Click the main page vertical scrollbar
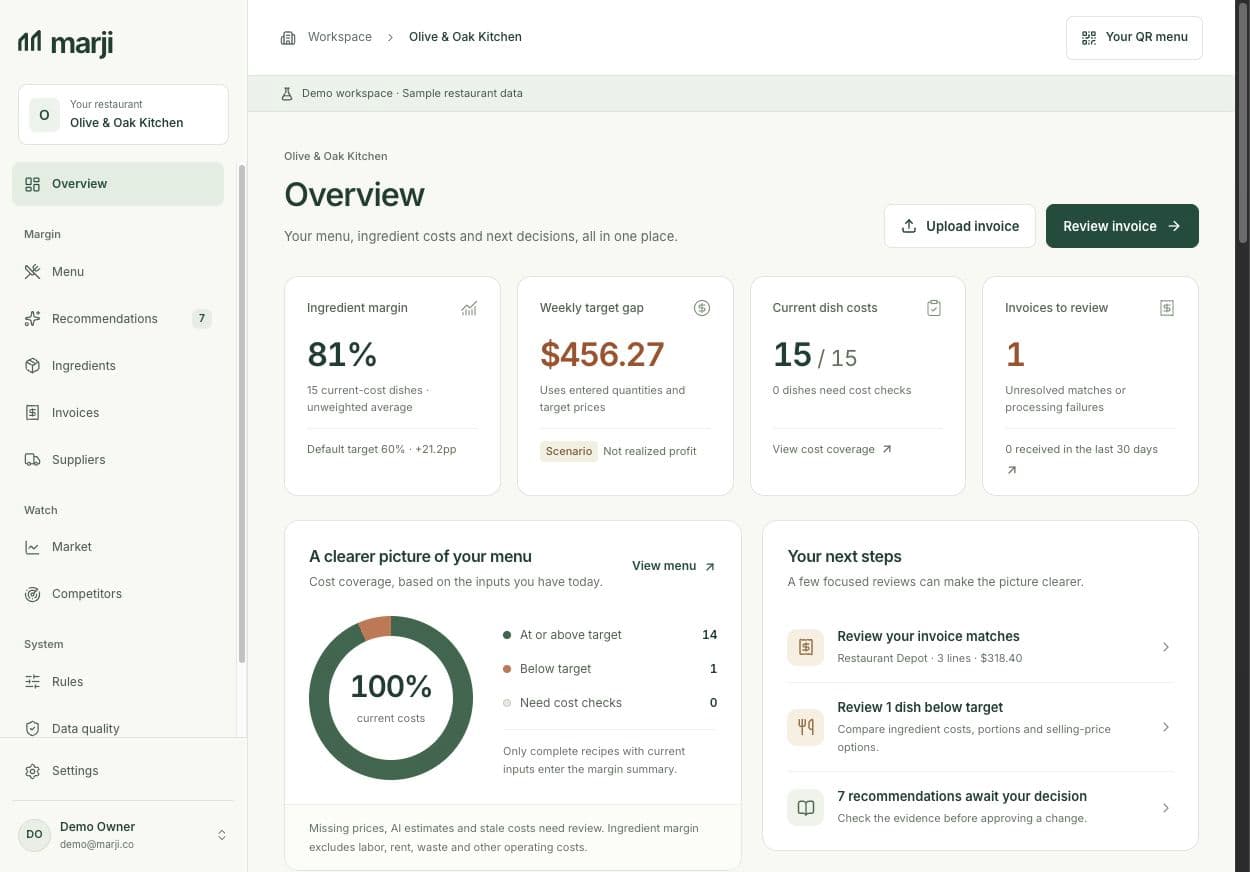1250x872 pixels. tap(1243, 123)
